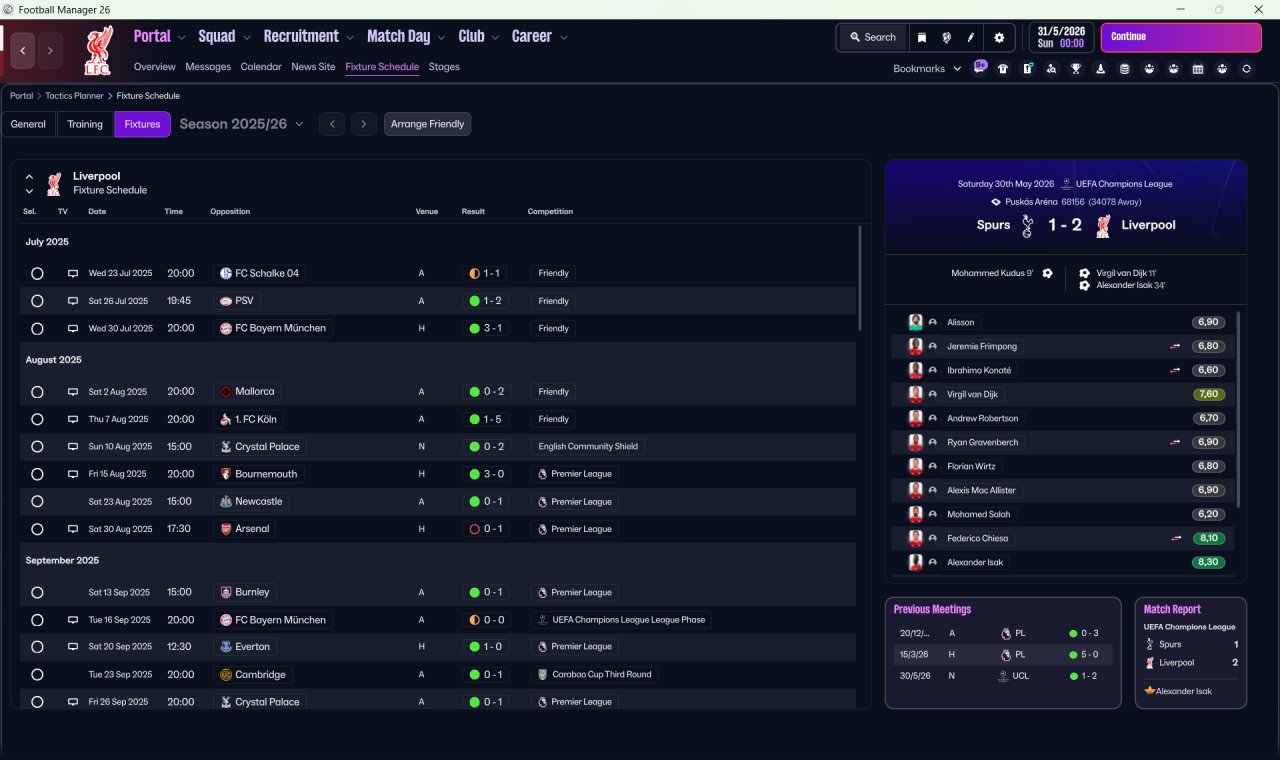Go to the previous season with left arrow
Viewport: 1280px width, 760px height.
(332, 124)
